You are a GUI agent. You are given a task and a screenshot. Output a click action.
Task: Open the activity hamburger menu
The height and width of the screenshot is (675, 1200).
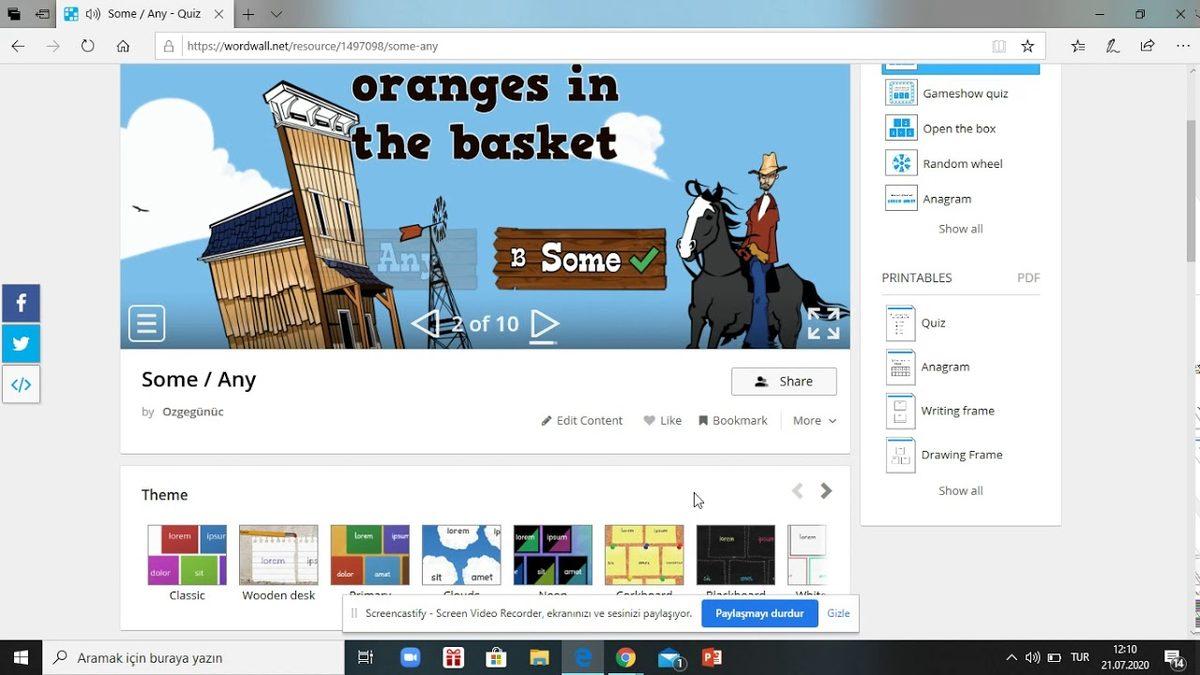coord(146,322)
